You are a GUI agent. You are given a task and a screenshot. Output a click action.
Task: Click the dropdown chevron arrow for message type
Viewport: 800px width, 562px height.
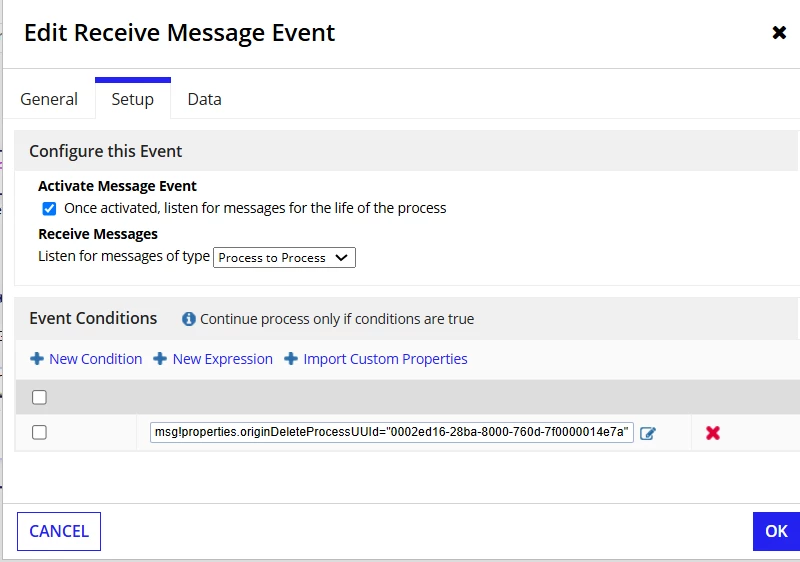click(341, 258)
